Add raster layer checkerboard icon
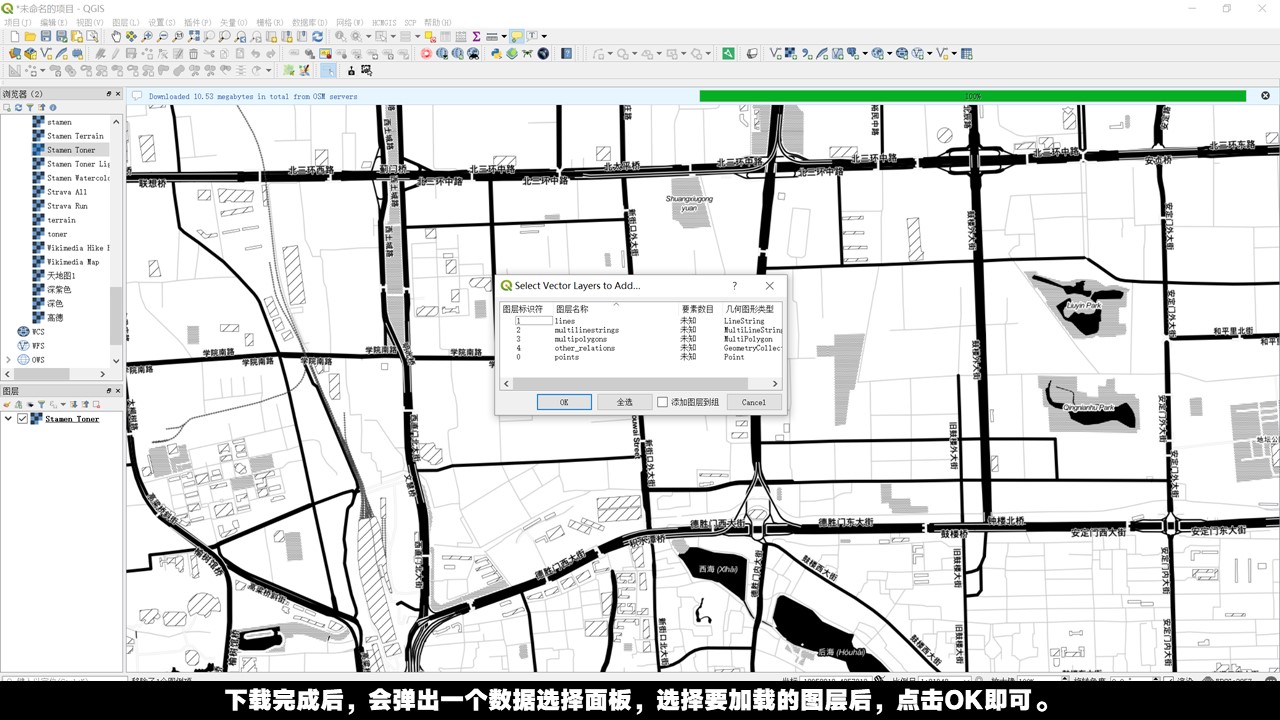This screenshot has height=720, width=1280. 790,53
